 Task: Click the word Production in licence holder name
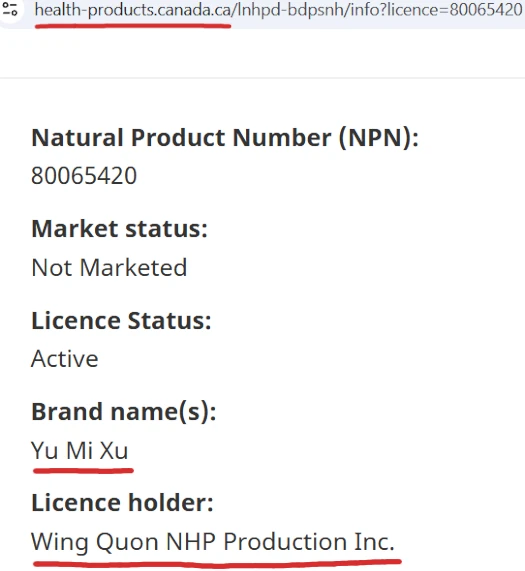[285, 542]
